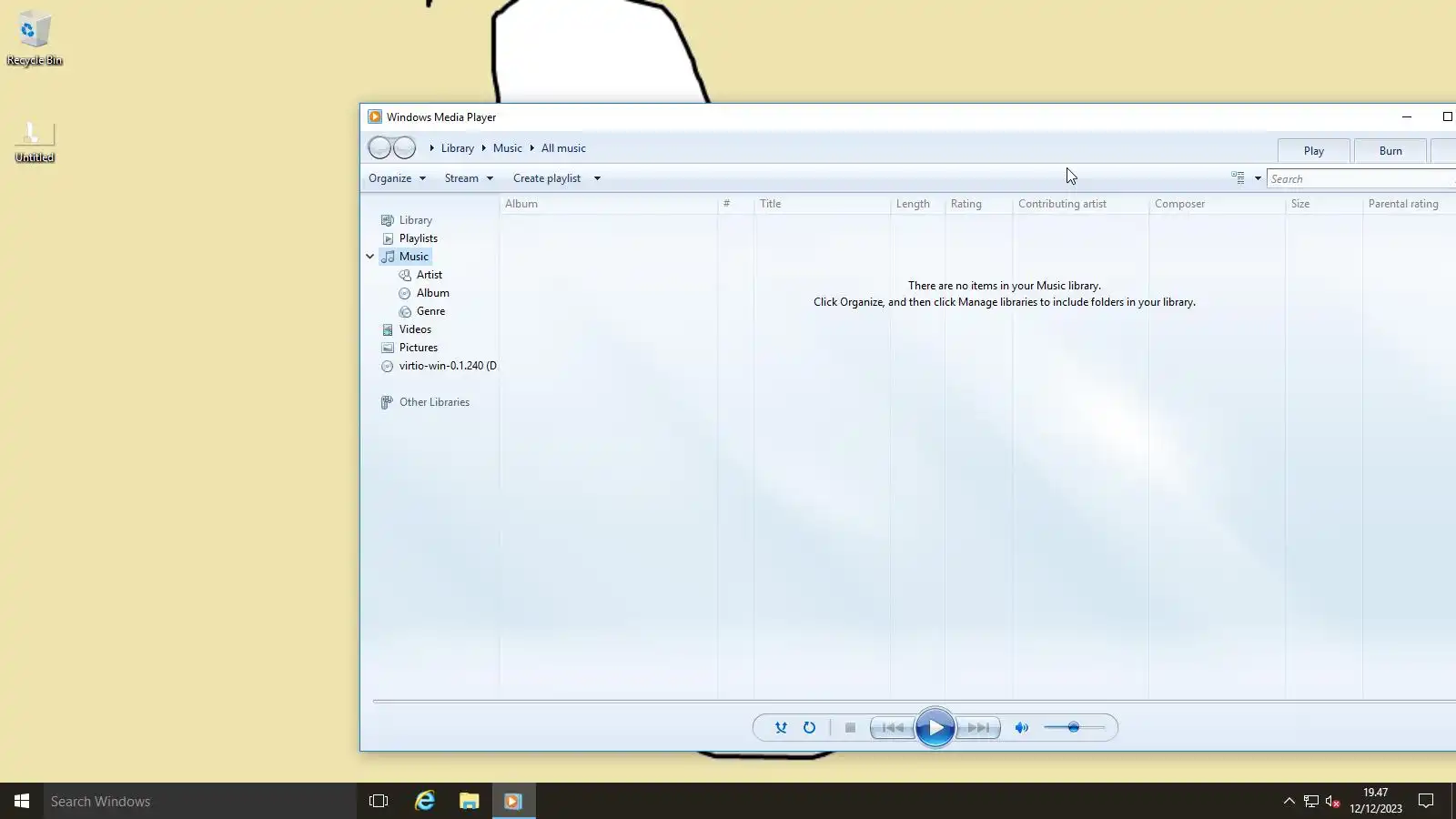Select the Untitled desktop icon
1456x819 pixels.
click(x=35, y=141)
